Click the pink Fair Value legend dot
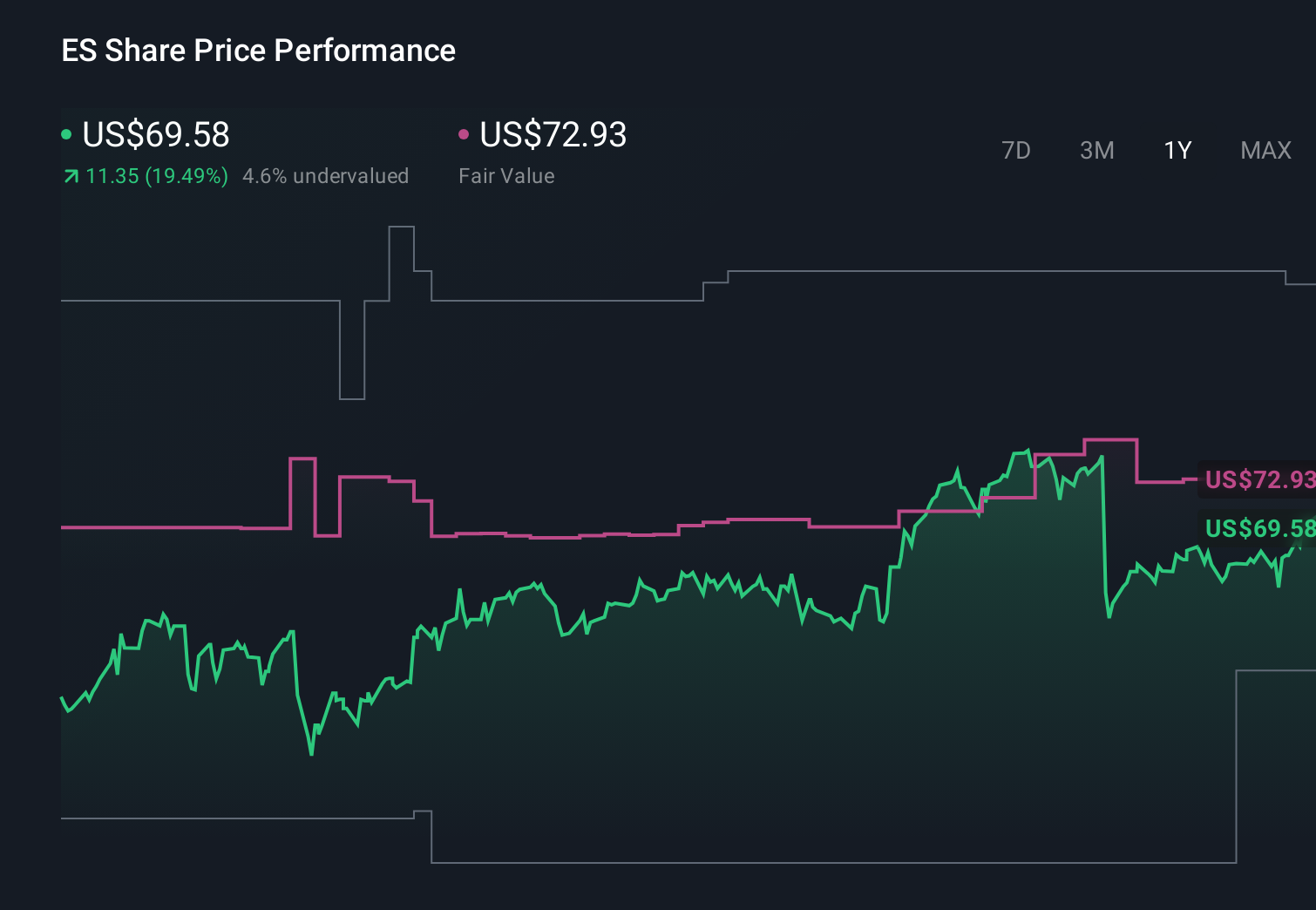Image resolution: width=1316 pixels, height=910 pixels. [x=465, y=133]
